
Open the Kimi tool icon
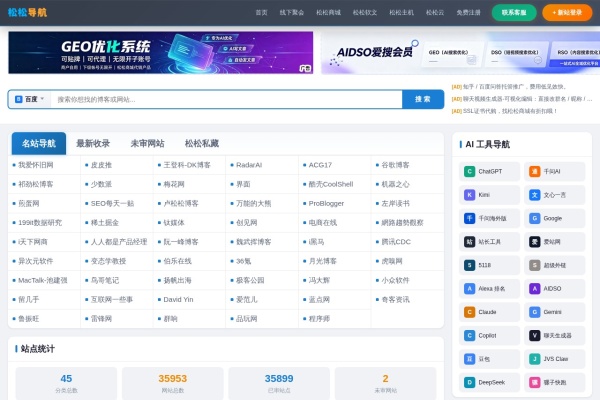tap(469, 195)
